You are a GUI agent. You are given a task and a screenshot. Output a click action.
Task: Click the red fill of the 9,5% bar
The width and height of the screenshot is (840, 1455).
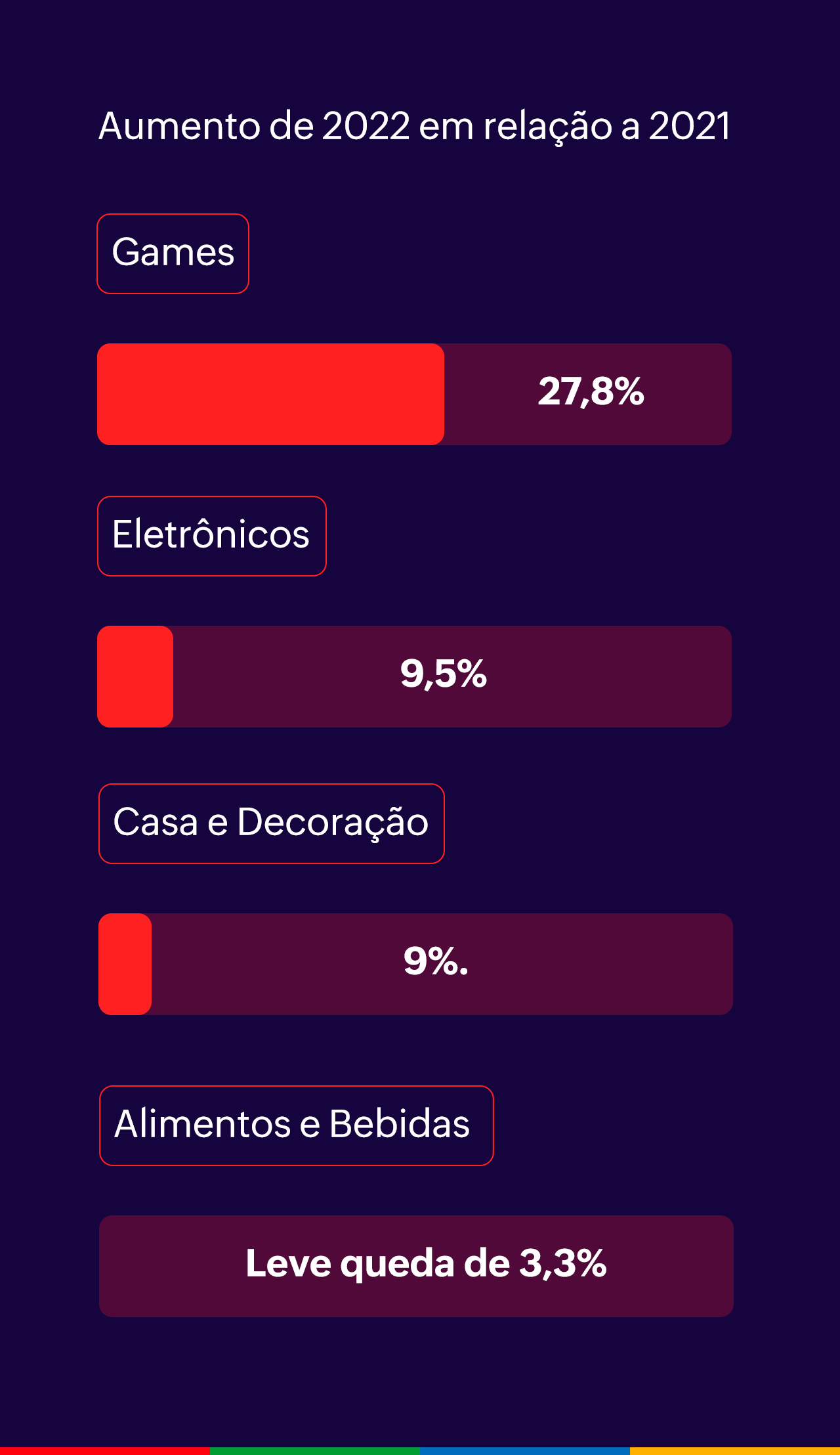(135, 676)
